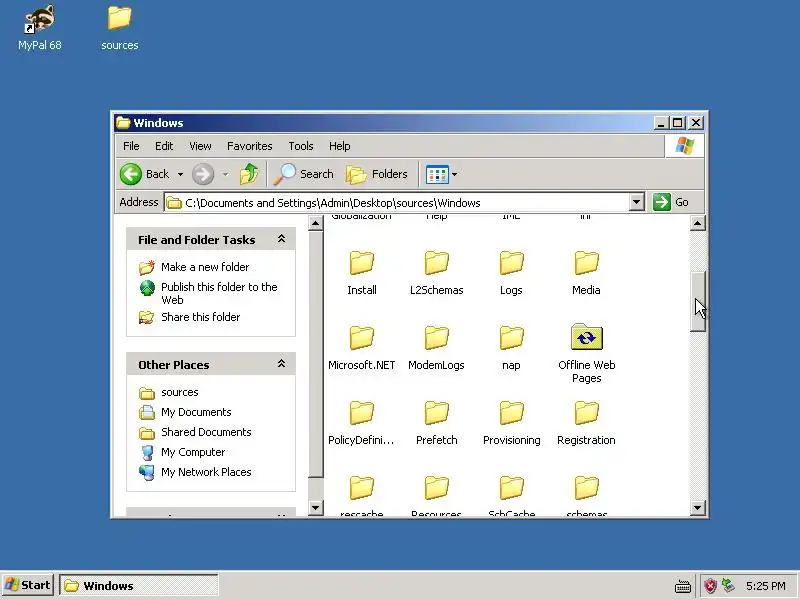Open the Help menu
800x600 pixels.
click(339, 146)
